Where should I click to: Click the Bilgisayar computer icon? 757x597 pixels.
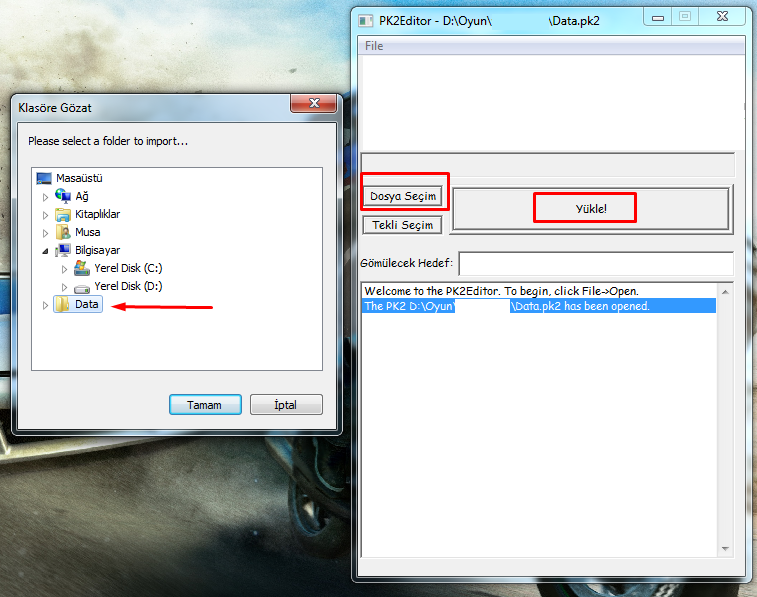[63, 250]
